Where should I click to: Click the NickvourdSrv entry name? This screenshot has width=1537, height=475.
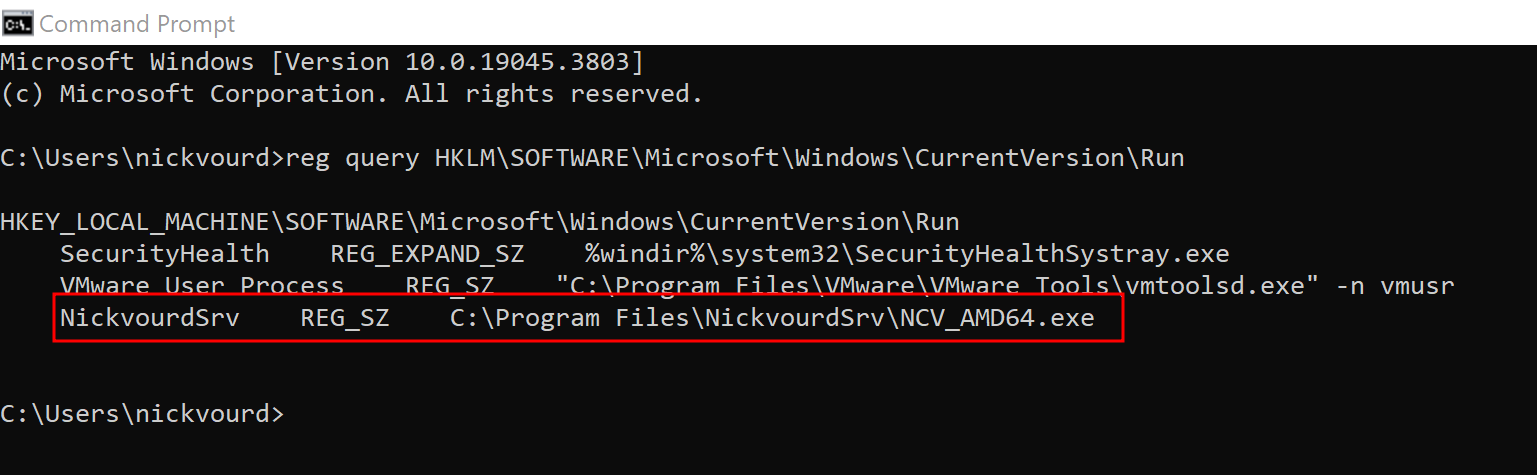[149, 319]
